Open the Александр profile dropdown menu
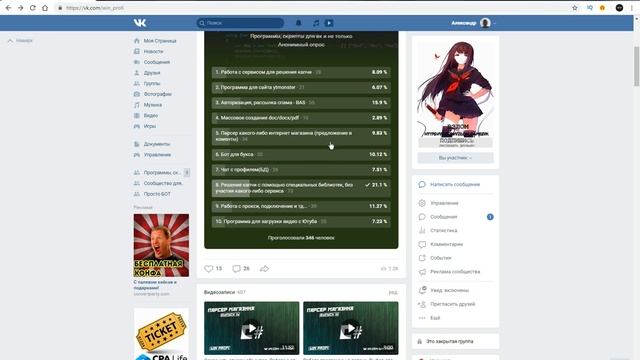The height and width of the screenshot is (360, 640). 473,23
